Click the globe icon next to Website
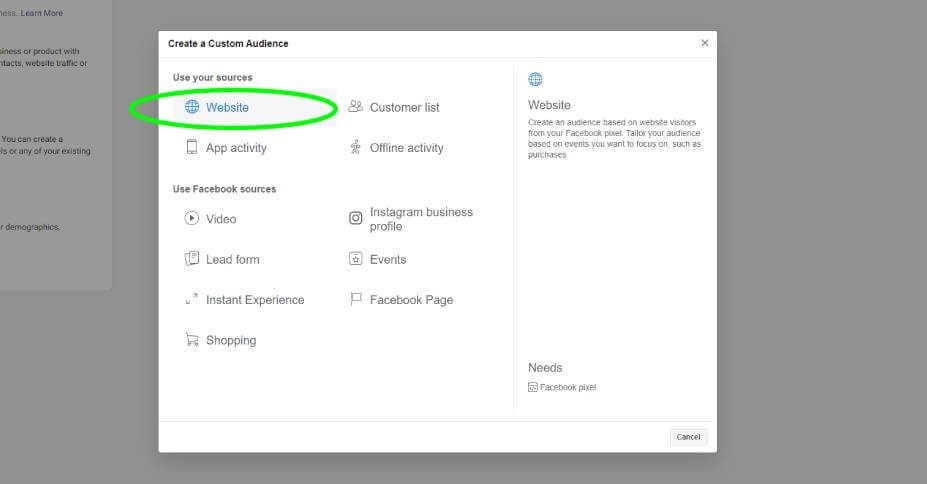The height and width of the screenshot is (484, 927). point(192,107)
